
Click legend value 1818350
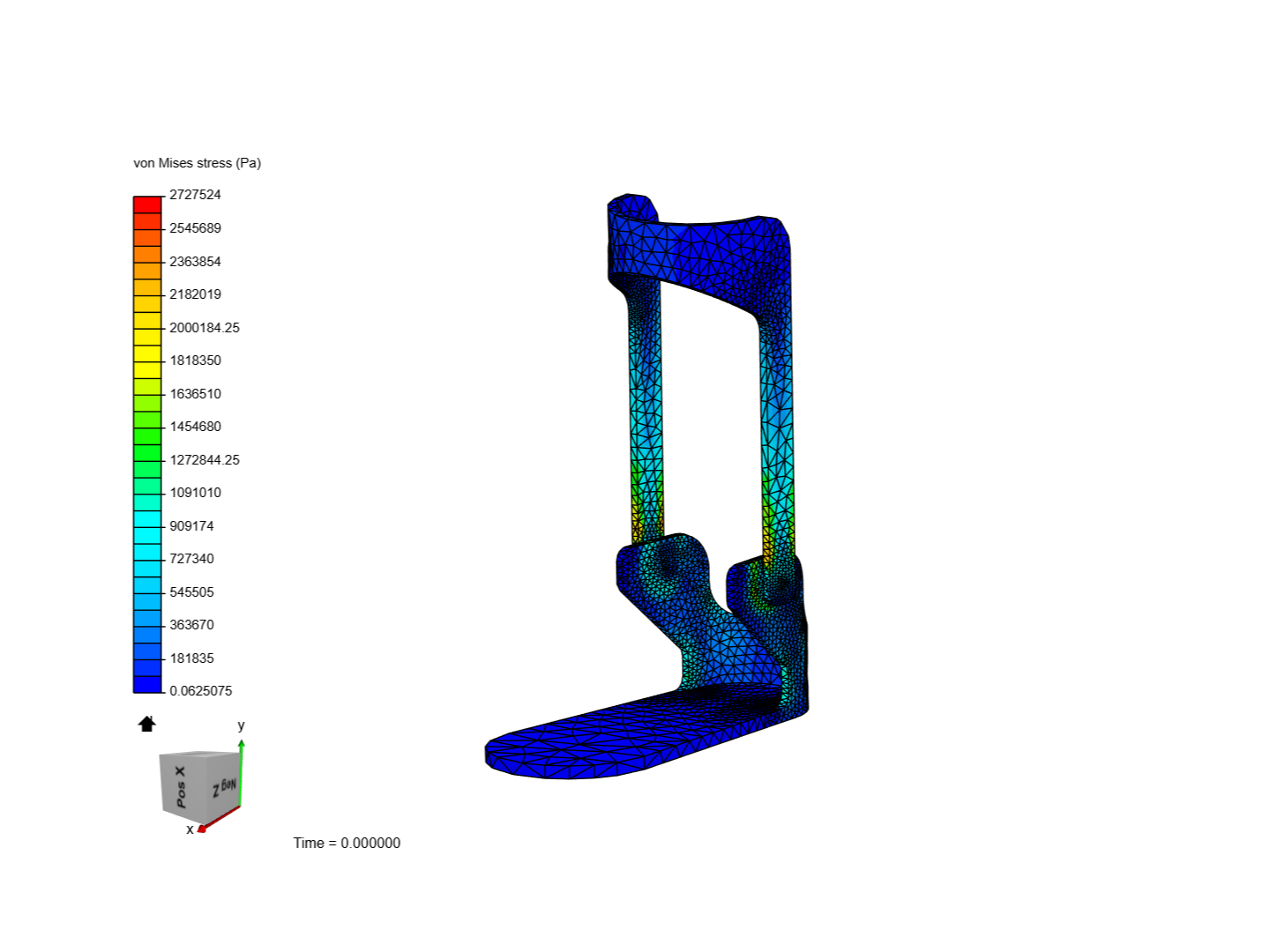point(195,361)
